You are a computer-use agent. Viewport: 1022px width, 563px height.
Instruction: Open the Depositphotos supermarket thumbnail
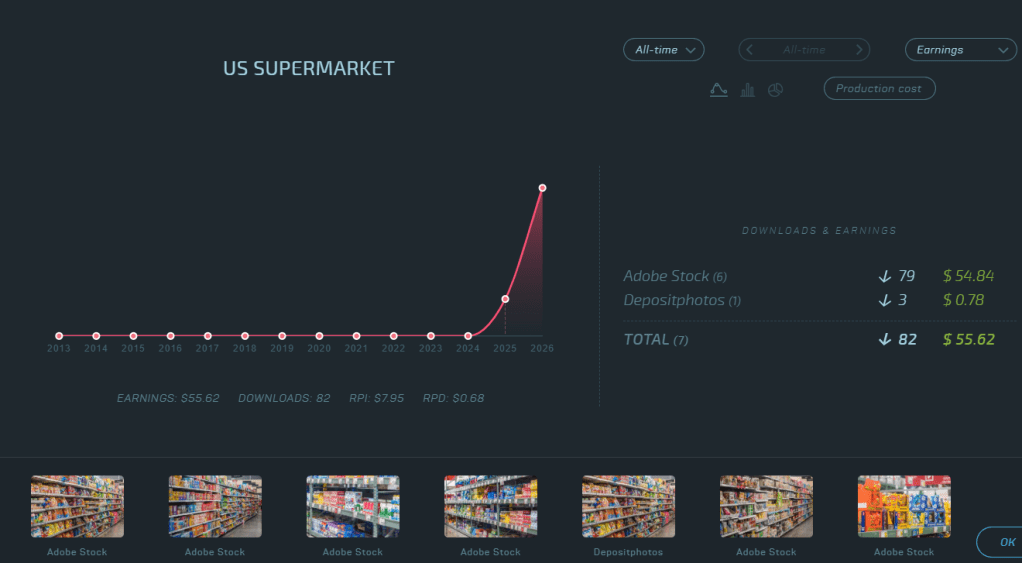click(x=628, y=507)
